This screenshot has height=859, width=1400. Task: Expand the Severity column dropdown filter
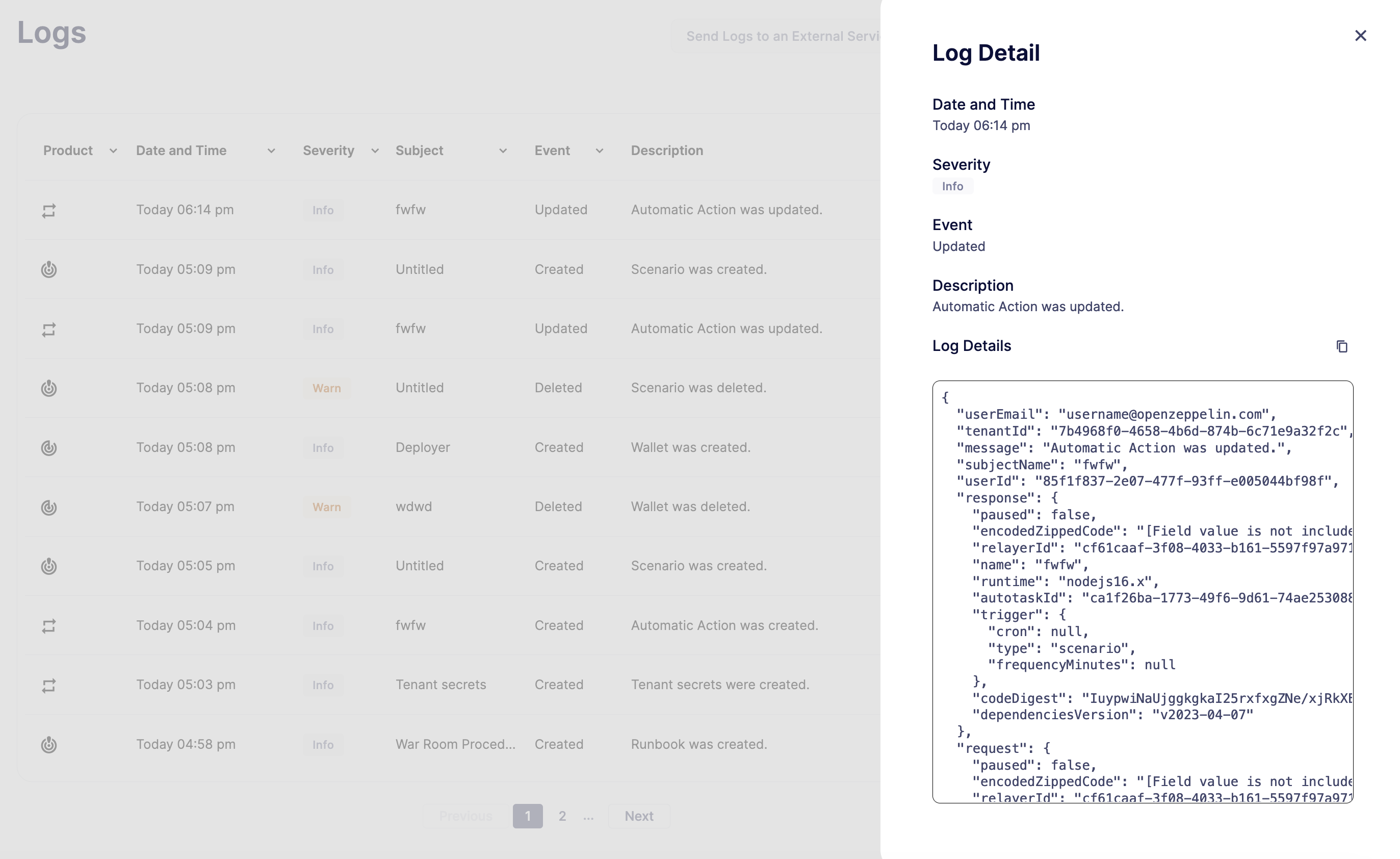pos(375,151)
